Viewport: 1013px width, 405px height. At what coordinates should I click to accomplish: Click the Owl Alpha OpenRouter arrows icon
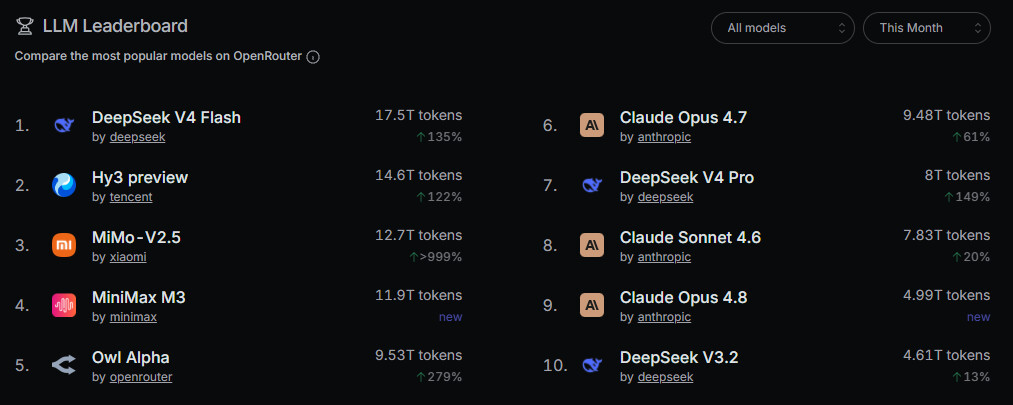[64, 366]
